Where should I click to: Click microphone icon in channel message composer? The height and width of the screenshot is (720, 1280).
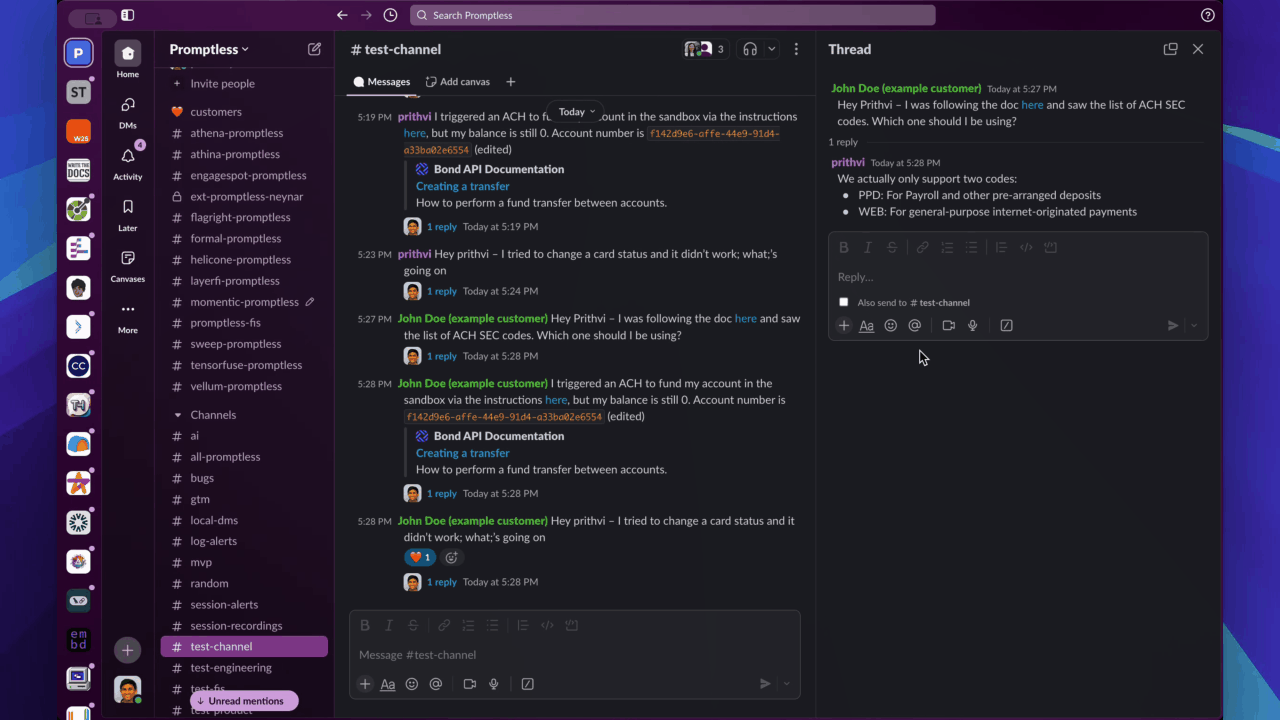click(x=493, y=684)
